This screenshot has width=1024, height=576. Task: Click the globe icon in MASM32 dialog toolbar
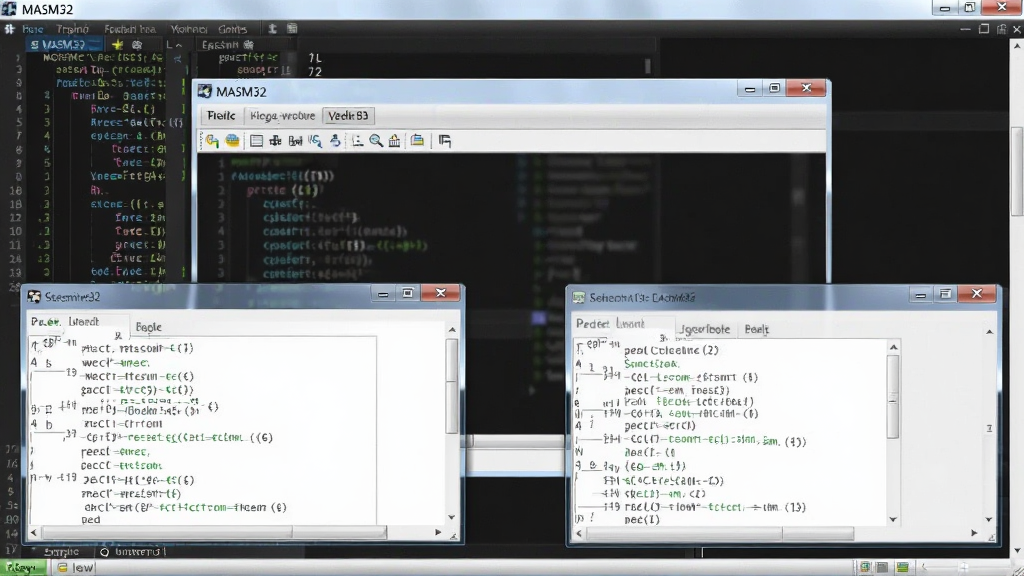[232, 140]
